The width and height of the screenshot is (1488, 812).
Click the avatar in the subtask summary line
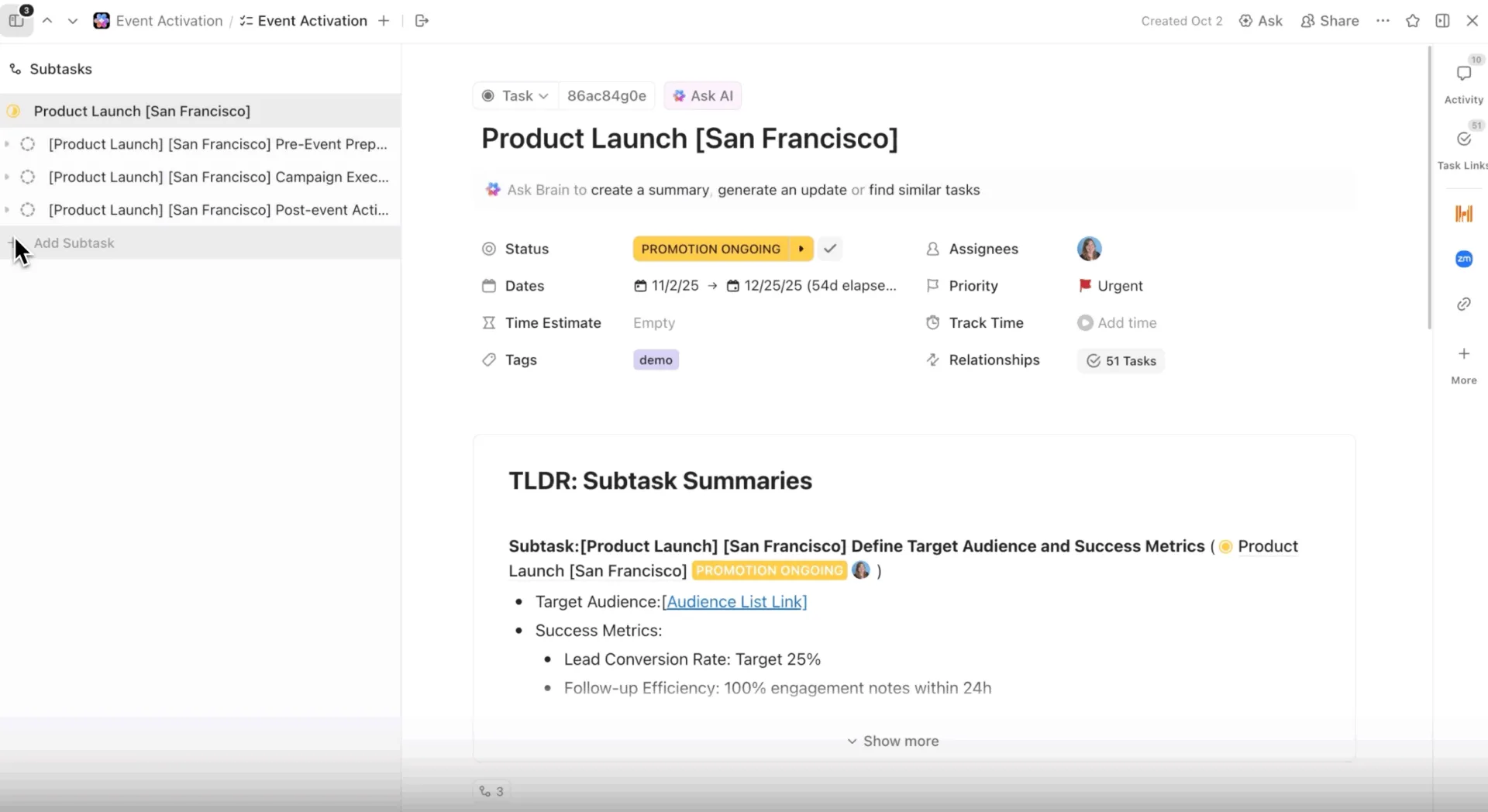click(861, 571)
